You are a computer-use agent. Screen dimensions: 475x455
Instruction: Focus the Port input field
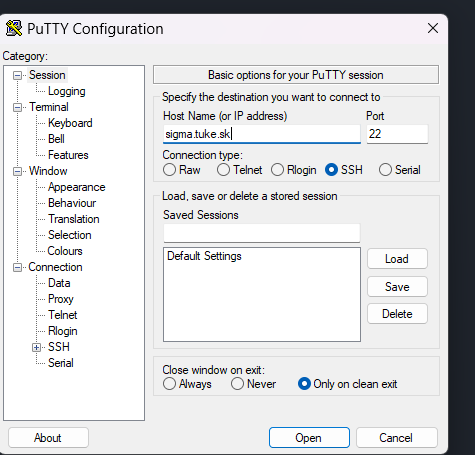pyautogui.click(x=397, y=134)
